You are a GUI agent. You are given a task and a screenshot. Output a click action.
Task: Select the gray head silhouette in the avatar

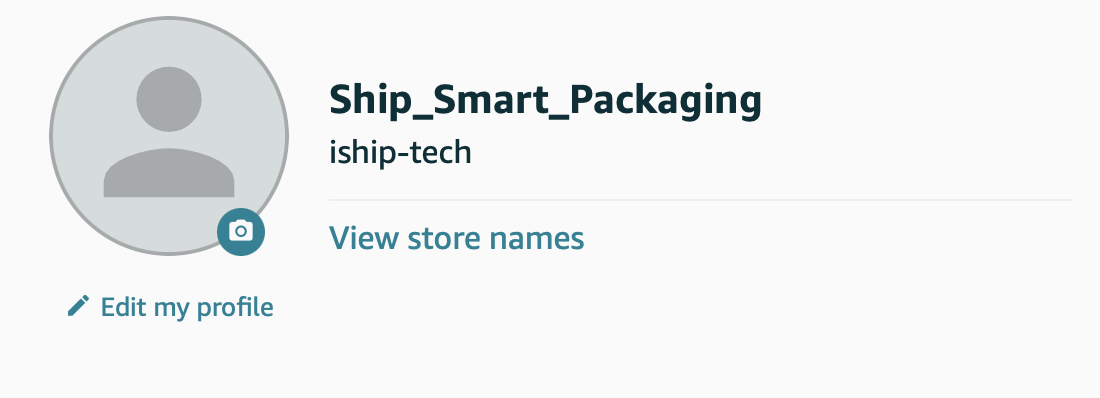point(169,99)
